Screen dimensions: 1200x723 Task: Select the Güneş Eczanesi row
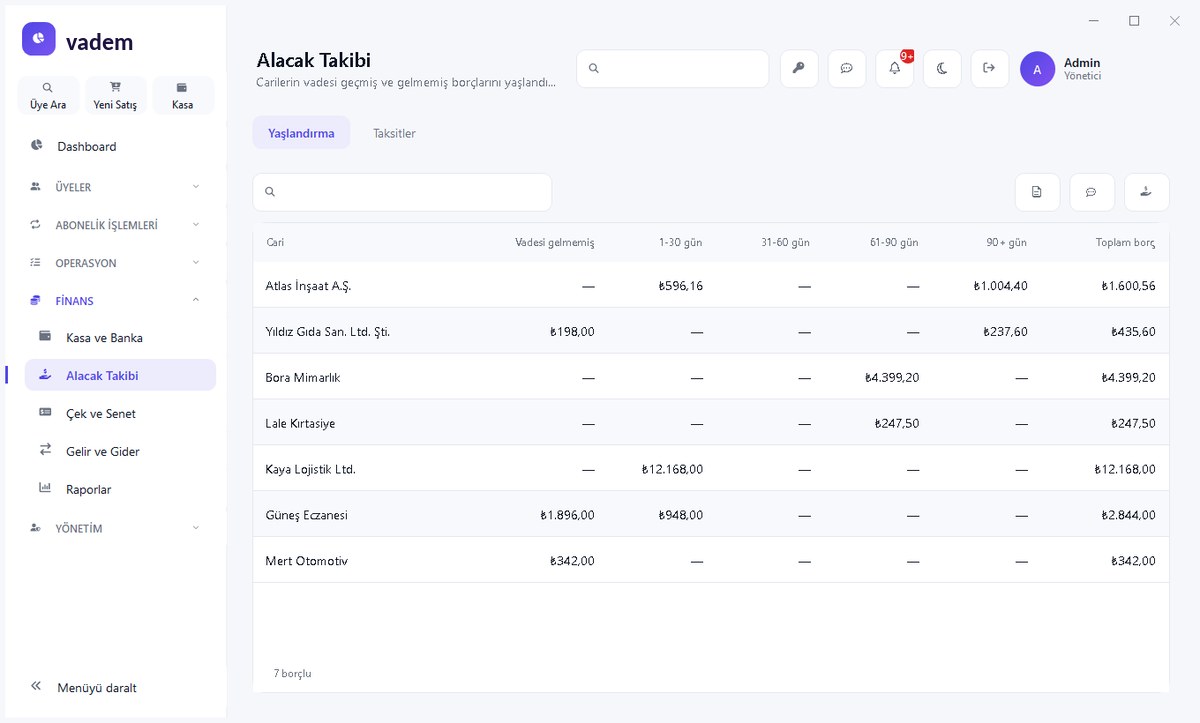click(x=711, y=515)
